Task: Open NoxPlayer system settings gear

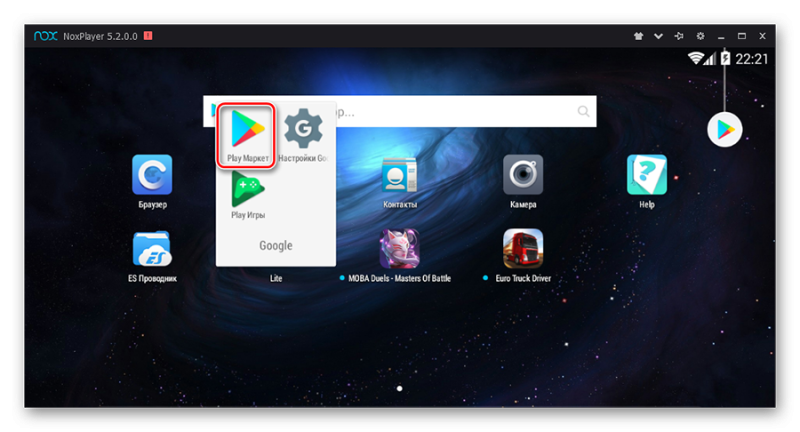Action: point(701,36)
